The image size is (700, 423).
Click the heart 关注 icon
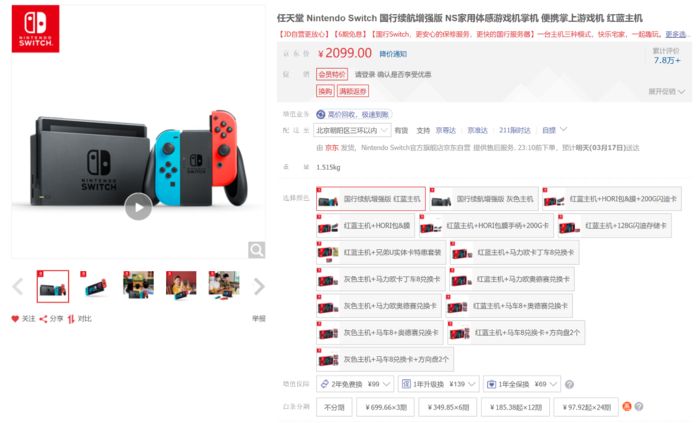[15, 319]
